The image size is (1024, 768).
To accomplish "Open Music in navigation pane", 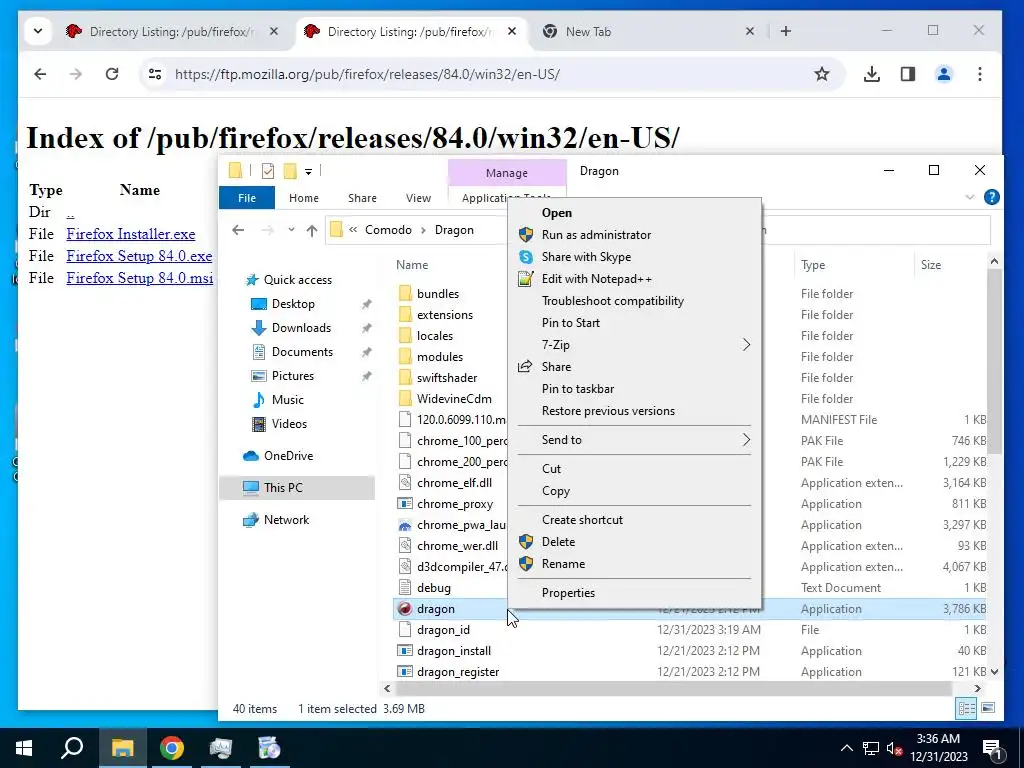I will pyautogui.click(x=287, y=400).
